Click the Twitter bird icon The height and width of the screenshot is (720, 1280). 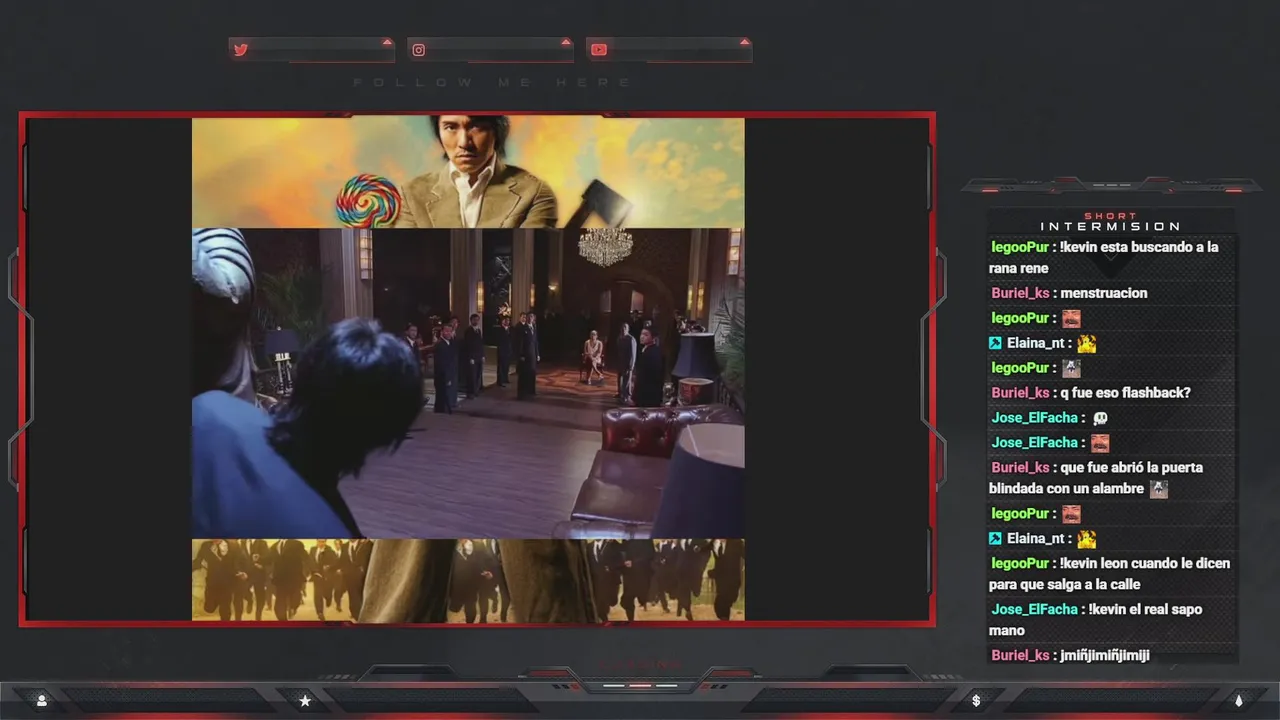click(240, 50)
